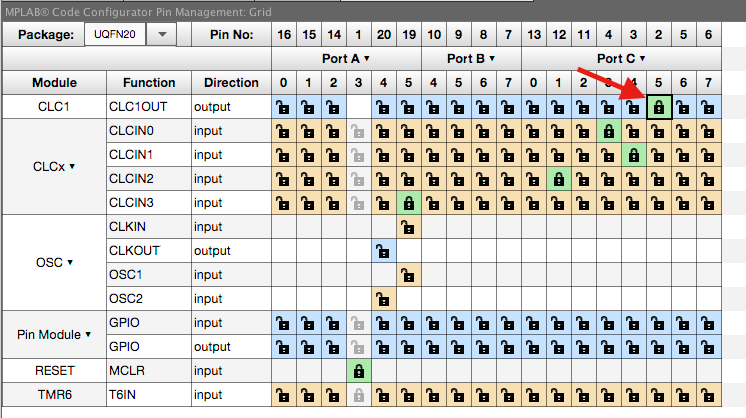Lock CLKIN on Port A pin 5
Image resolution: width=746 pixels, height=418 pixels.
[408, 227]
